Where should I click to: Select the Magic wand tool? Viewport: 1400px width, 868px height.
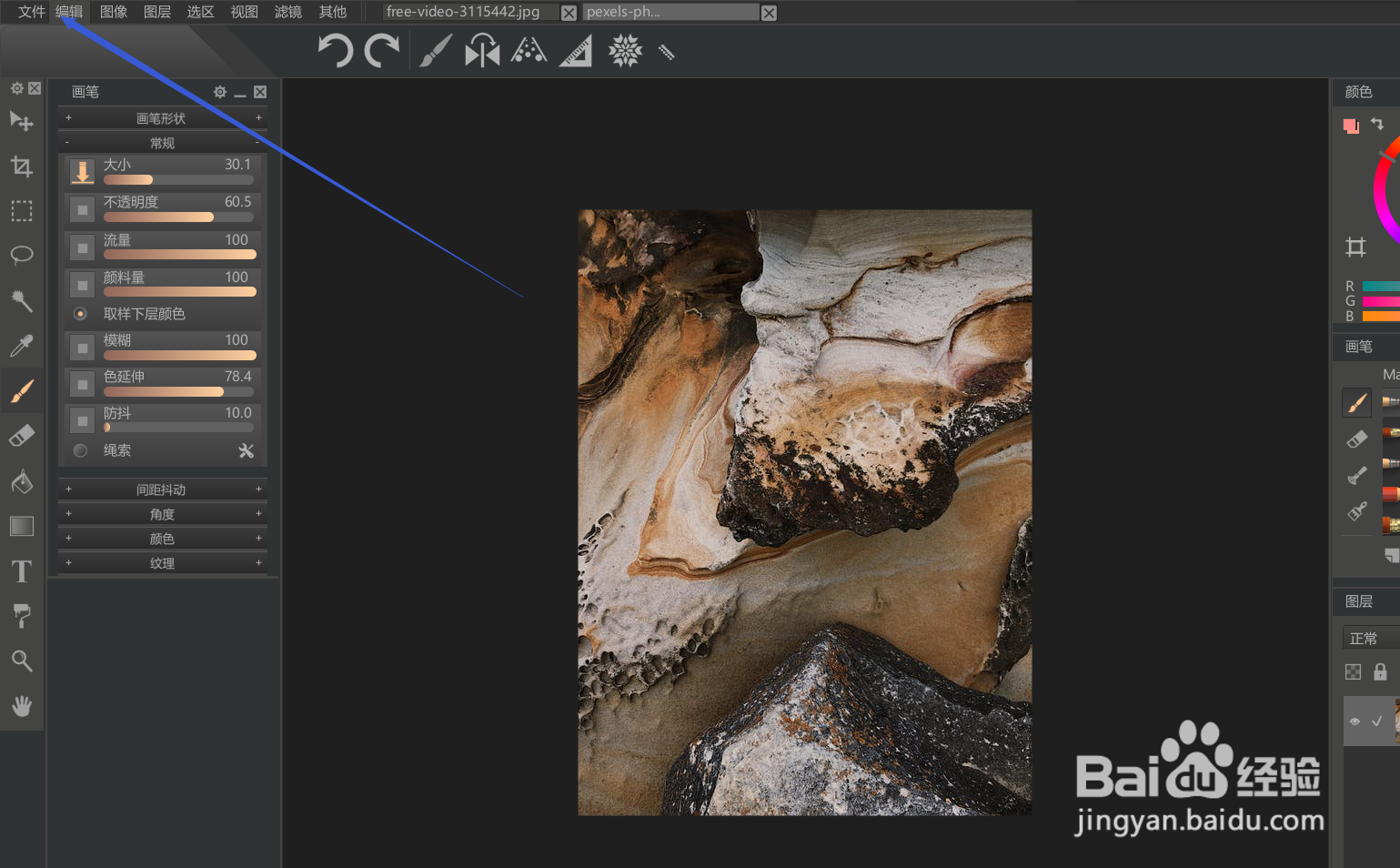tap(22, 300)
